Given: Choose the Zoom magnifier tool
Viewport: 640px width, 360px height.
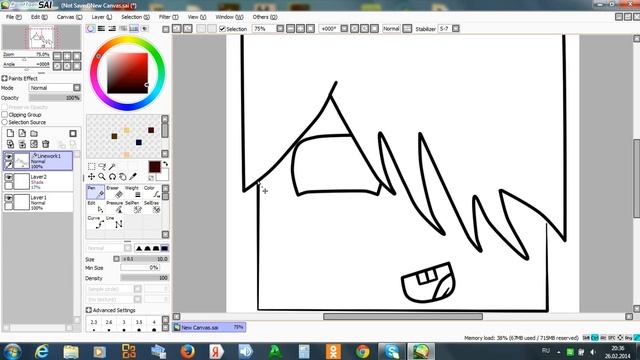Looking at the screenshot, I should [x=102, y=176].
